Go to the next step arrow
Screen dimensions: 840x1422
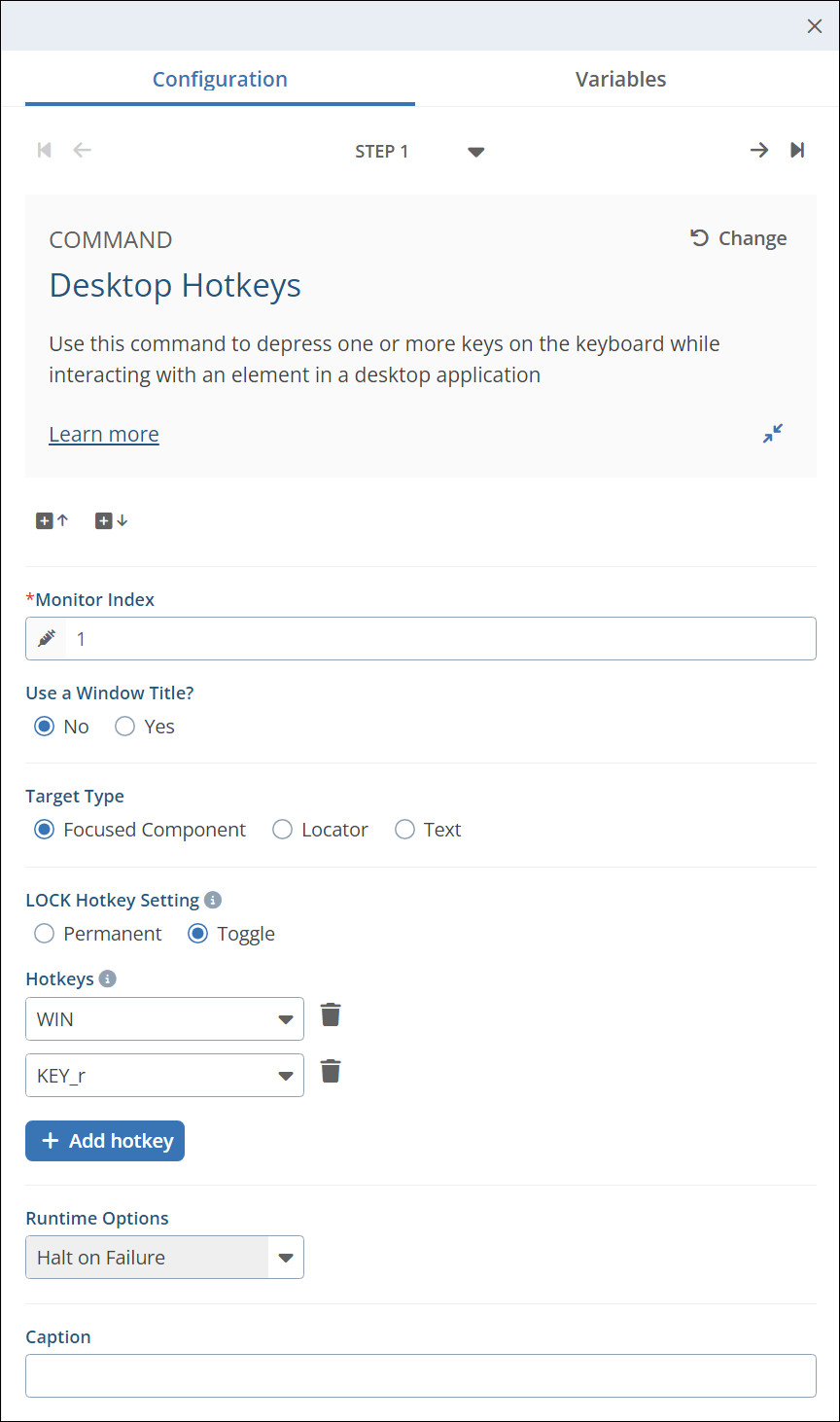pos(759,150)
